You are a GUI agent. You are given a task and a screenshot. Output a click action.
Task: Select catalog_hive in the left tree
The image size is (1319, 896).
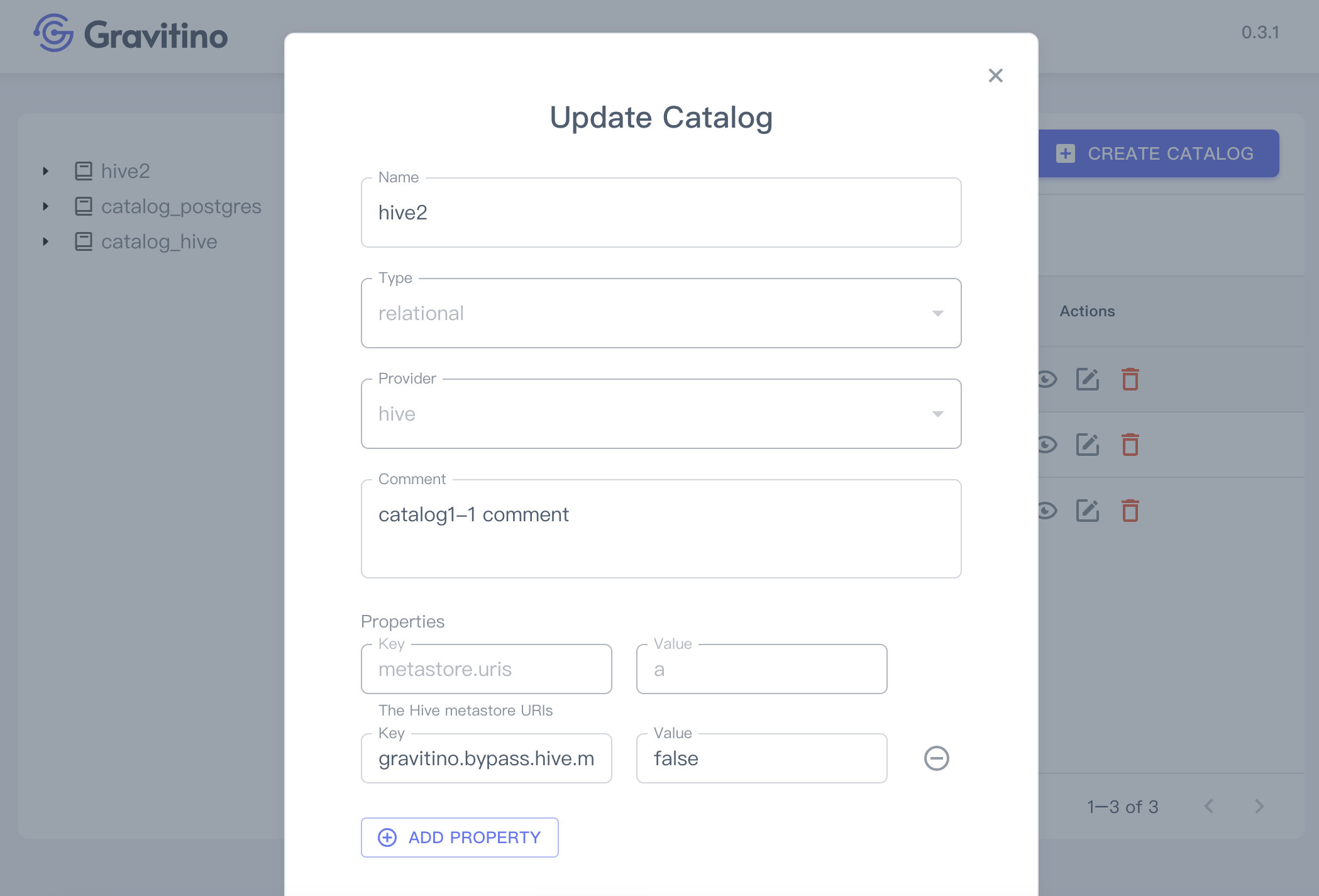tap(159, 241)
